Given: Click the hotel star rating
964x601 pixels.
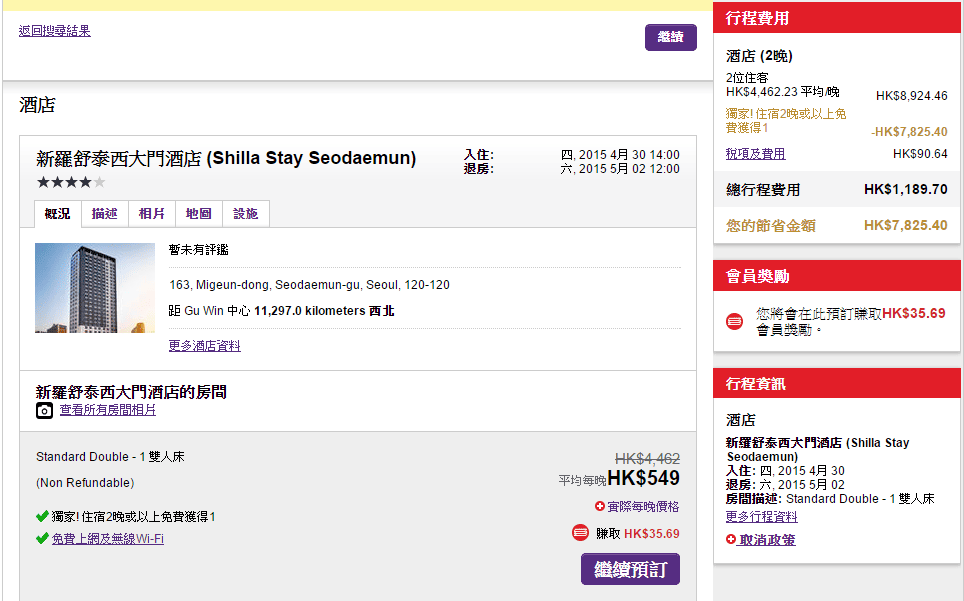Looking at the screenshot, I should (x=70, y=182).
